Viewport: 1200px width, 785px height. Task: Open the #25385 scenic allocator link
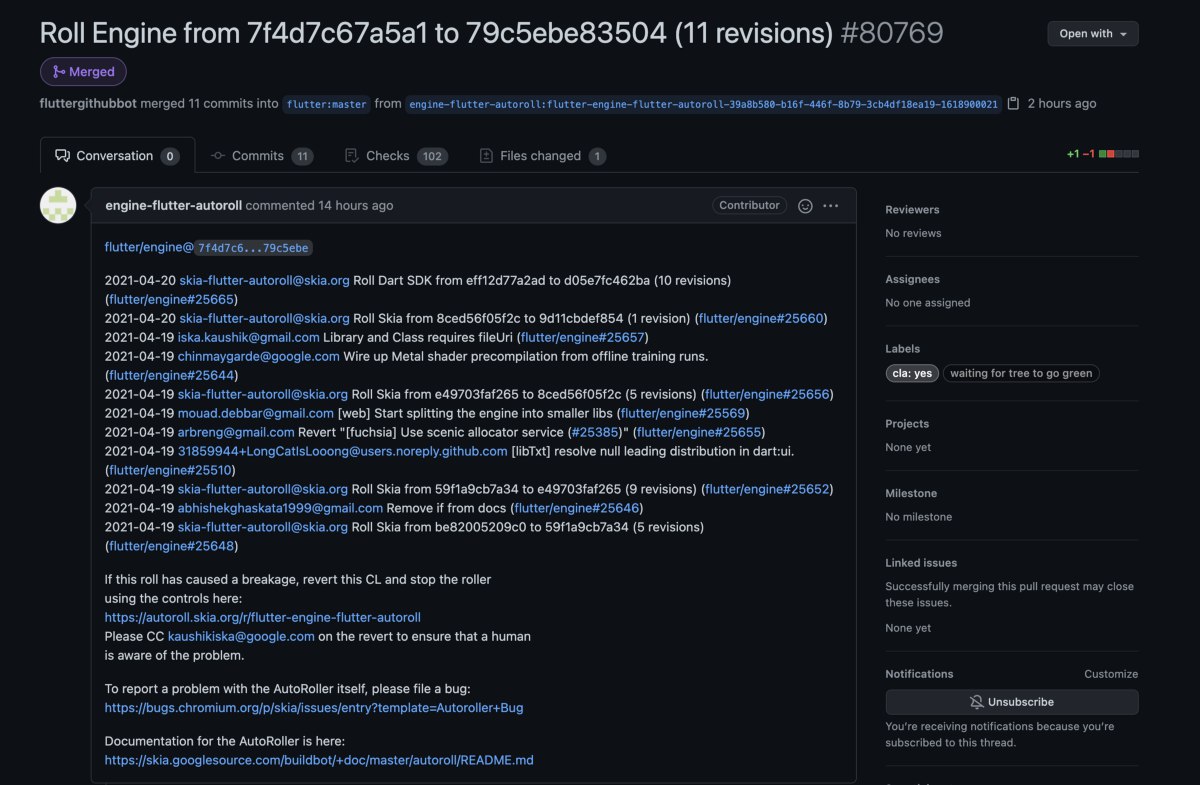click(594, 432)
